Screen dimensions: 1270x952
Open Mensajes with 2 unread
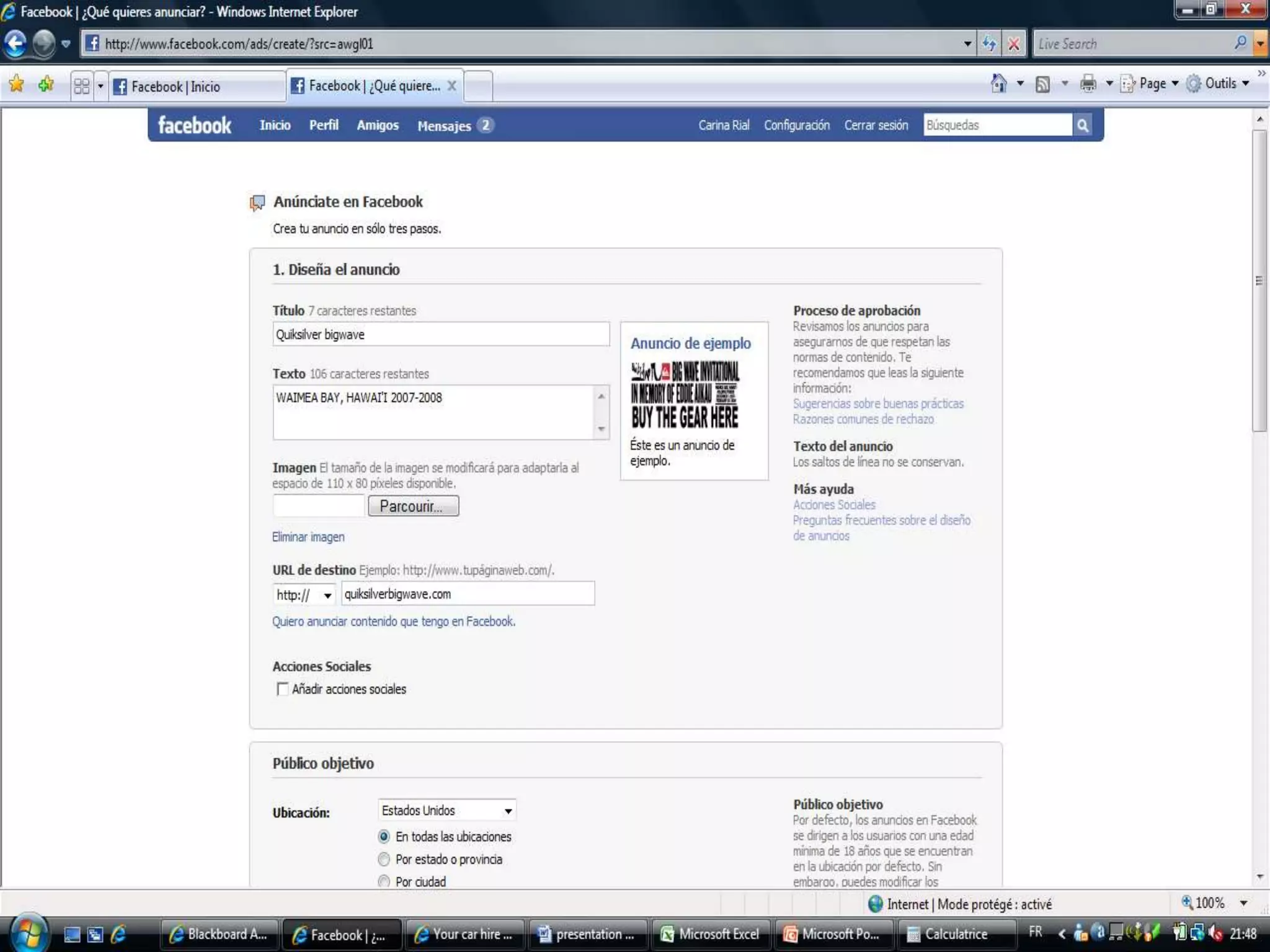pyautogui.click(x=455, y=126)
